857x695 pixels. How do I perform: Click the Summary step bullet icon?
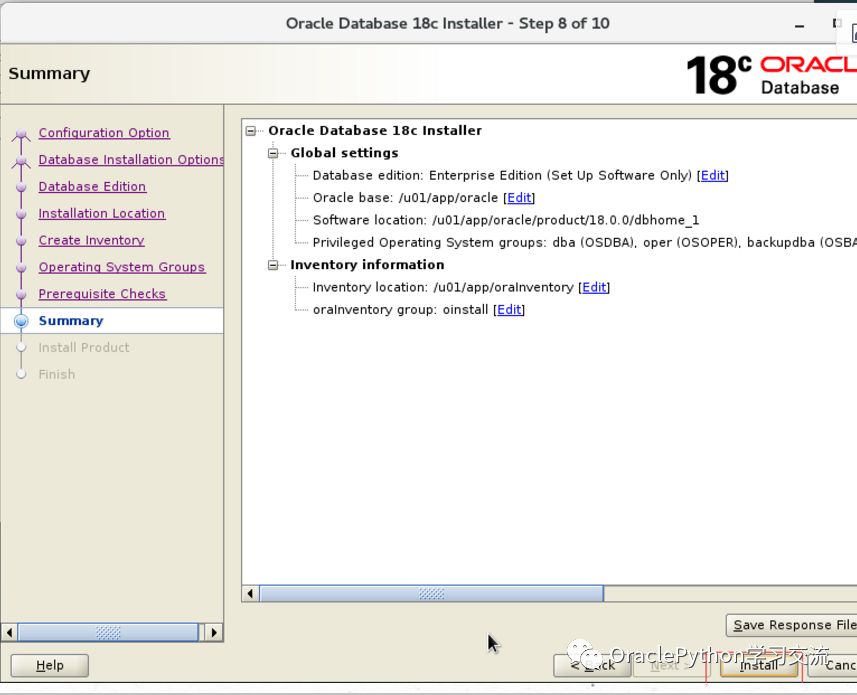[x=21, y=321]
